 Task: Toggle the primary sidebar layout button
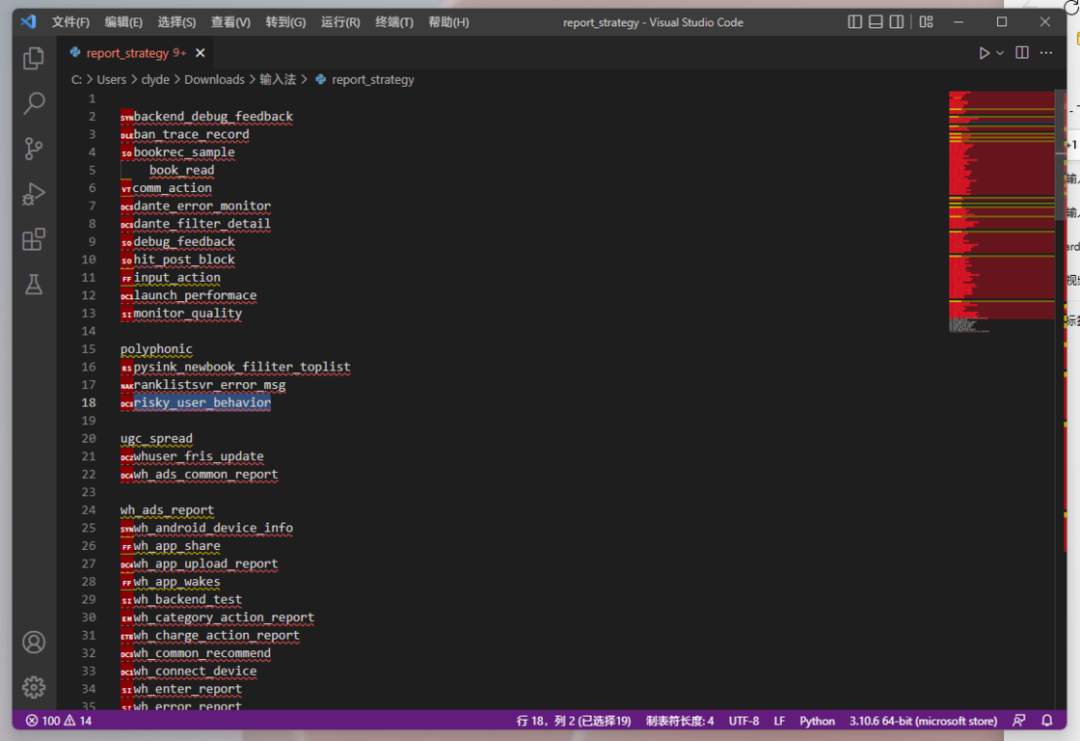coord(855,22)
